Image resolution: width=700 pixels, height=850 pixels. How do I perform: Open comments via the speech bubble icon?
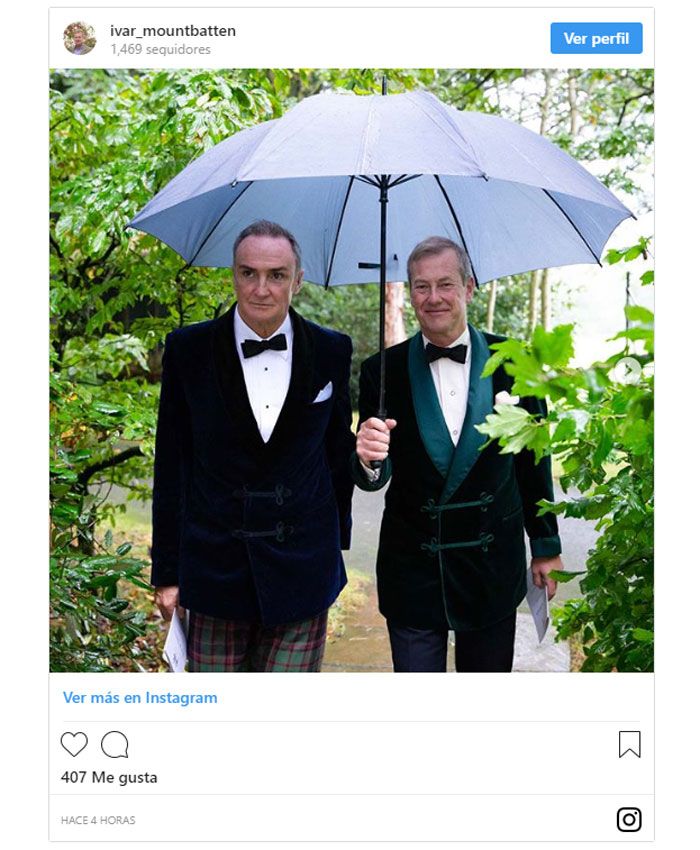pos(114,744)
